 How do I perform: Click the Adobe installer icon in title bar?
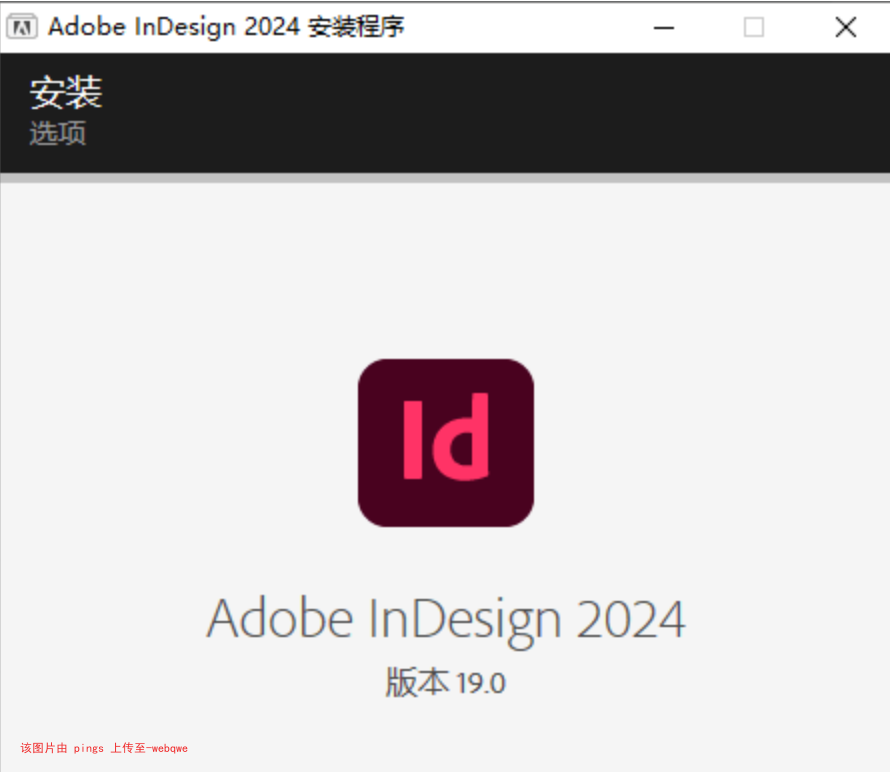tap(22, 27)
